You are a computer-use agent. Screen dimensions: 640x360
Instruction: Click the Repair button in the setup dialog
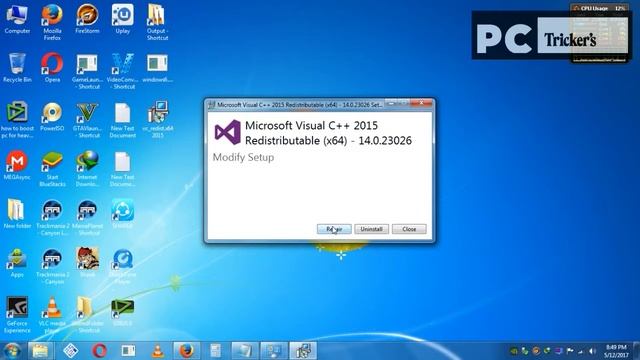click(334, 229)
